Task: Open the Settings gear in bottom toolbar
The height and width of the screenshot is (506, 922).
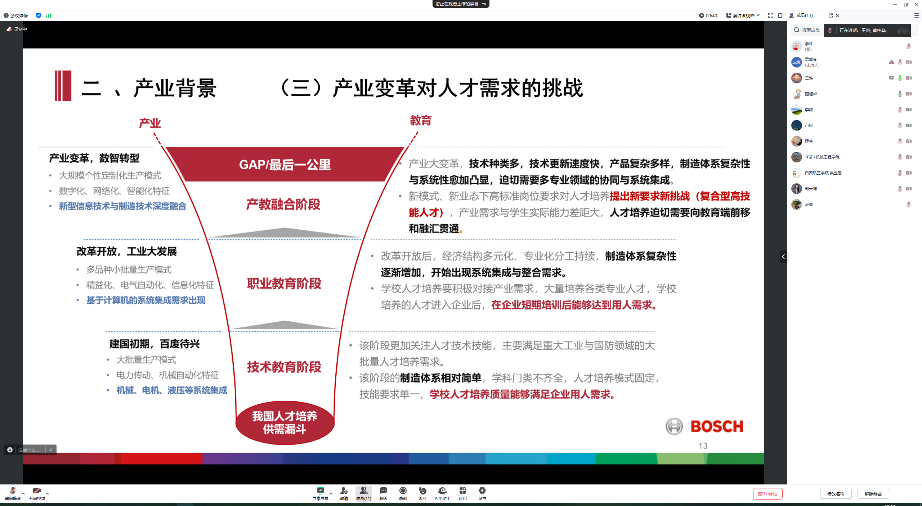Action: coord(482,491)
